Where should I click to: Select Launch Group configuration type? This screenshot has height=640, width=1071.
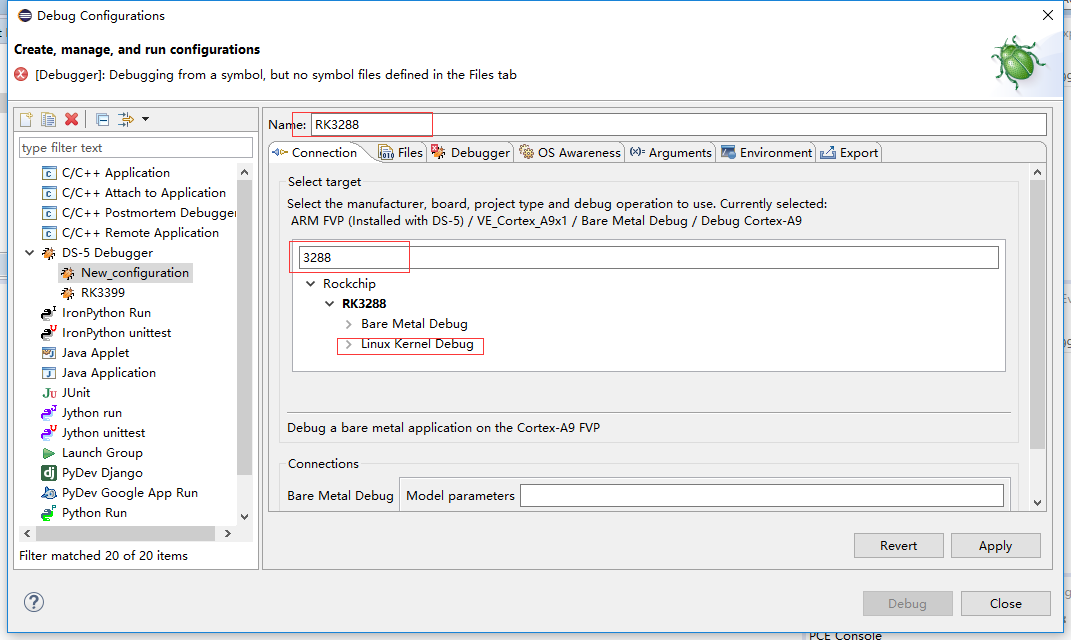click(102, 452)
